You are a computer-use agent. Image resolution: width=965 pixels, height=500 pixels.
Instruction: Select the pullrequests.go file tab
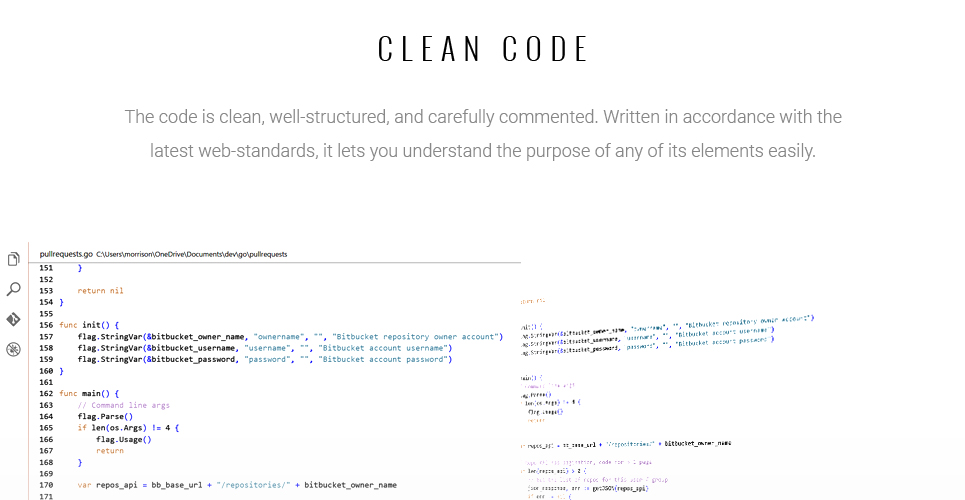66,254
